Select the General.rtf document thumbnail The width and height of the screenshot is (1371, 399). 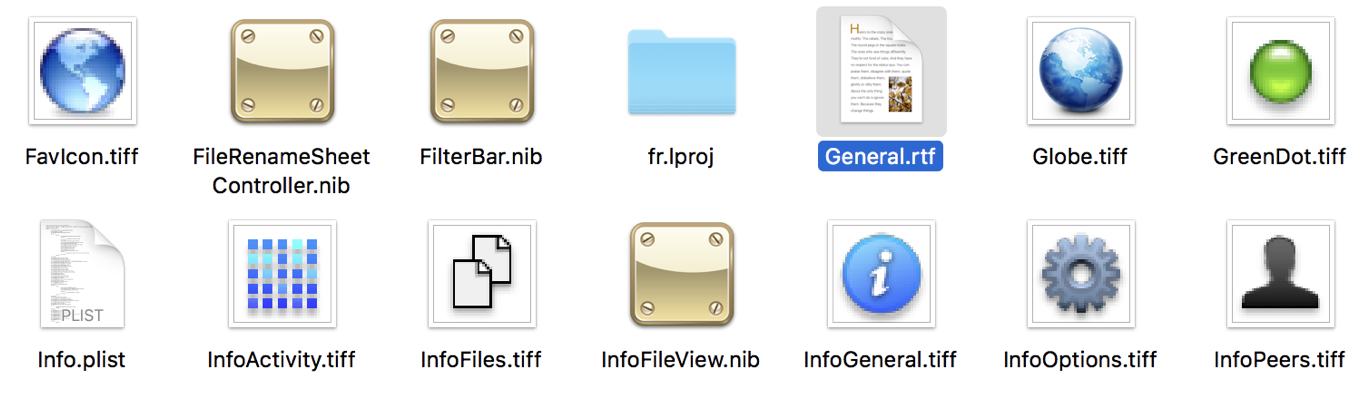pos(881,71)
